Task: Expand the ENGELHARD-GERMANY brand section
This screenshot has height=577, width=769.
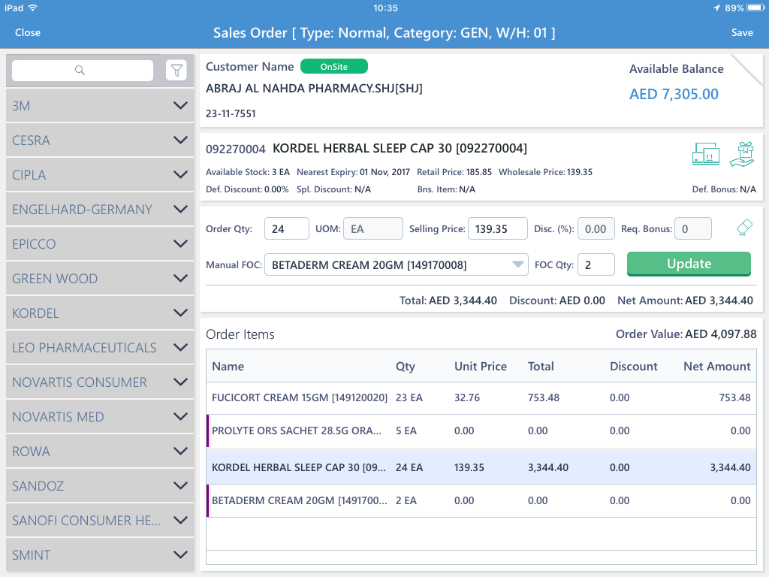Action: click(x=100, y=209)
